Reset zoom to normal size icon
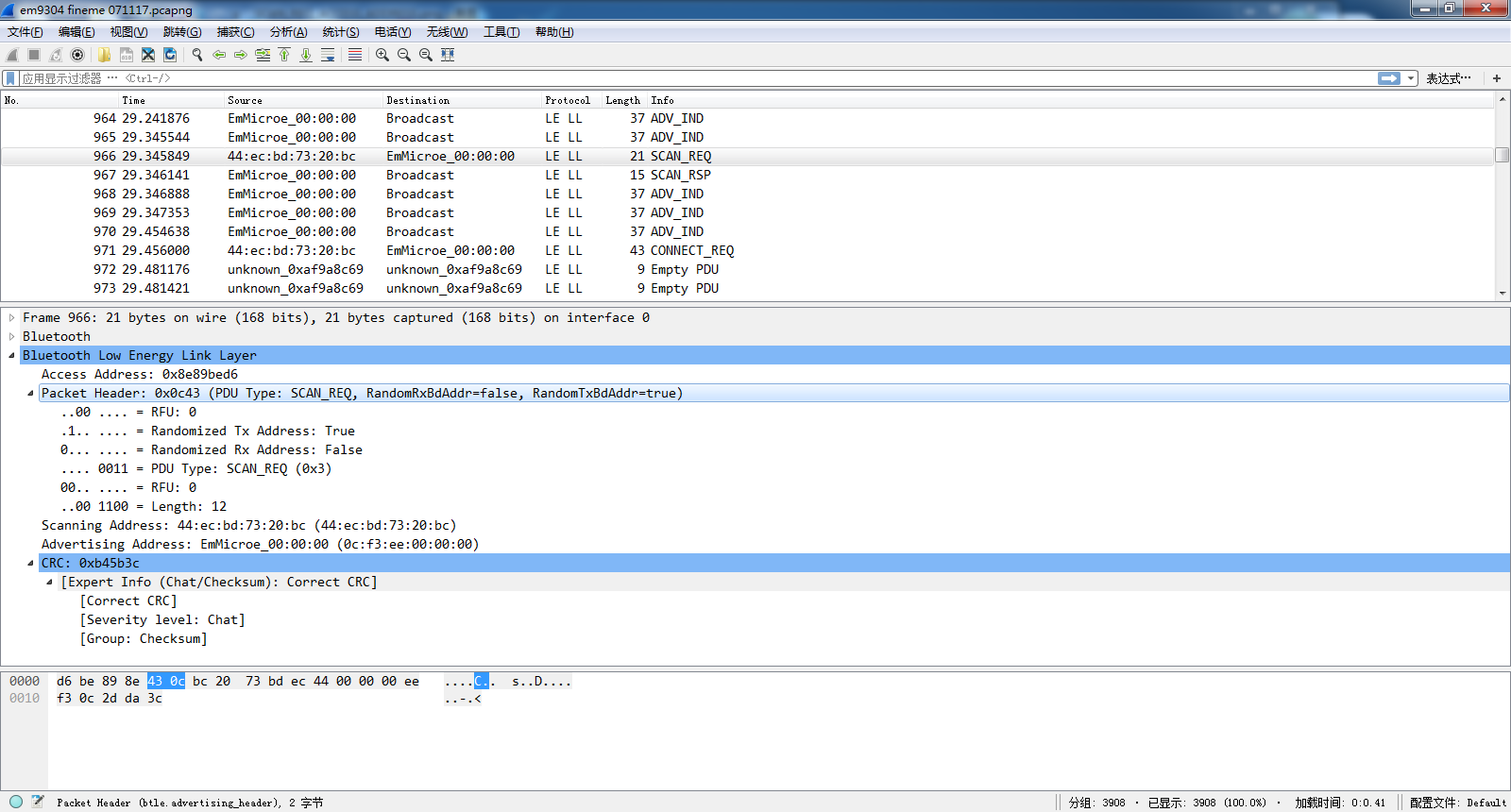This screenshot has height=812, width=1511. point(426,55)
